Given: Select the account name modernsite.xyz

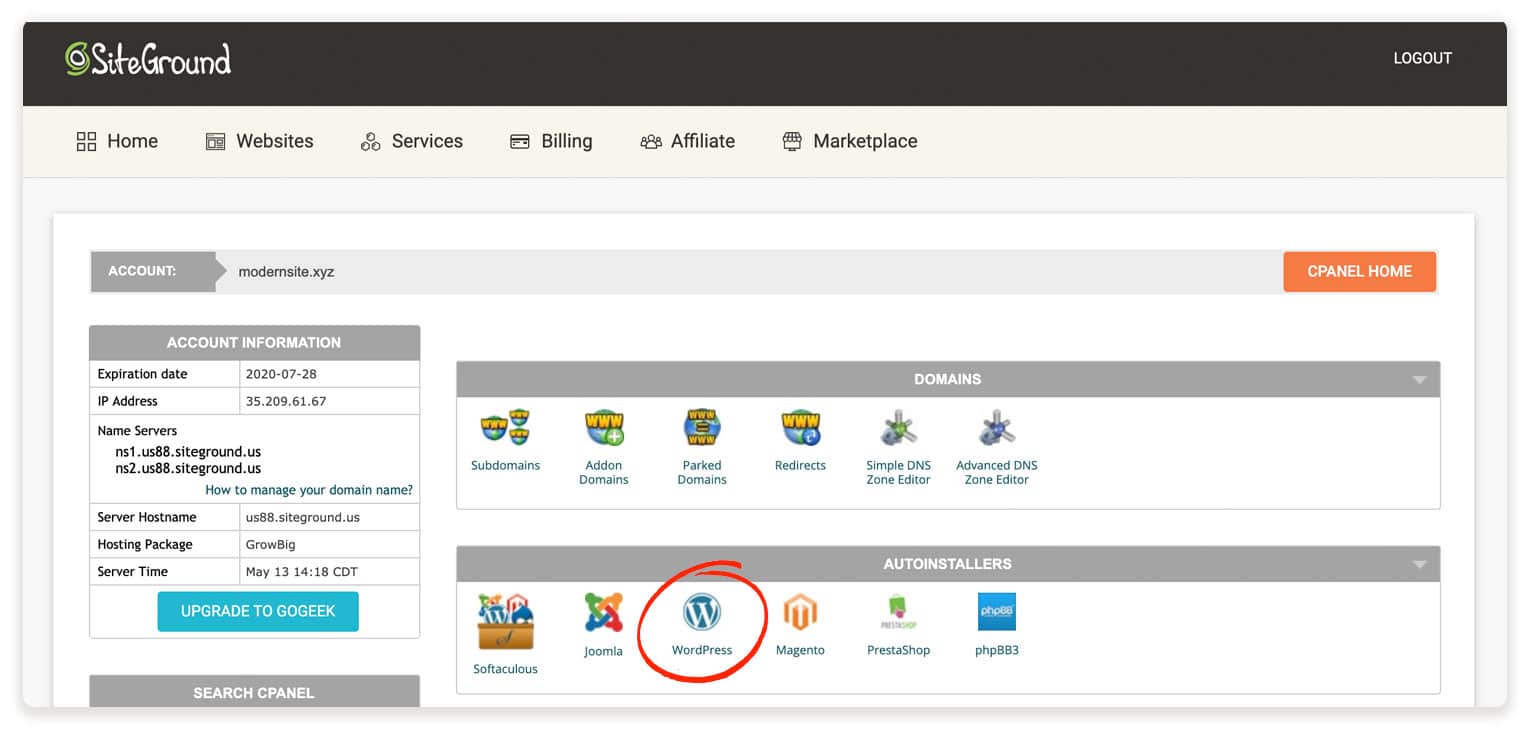Looking at the screenshot, I should click(x=286, y=272).
